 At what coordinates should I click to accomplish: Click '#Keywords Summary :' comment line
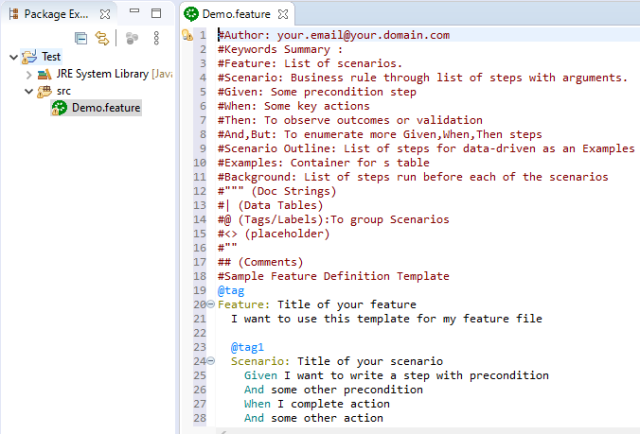click(x=280, y=49)
